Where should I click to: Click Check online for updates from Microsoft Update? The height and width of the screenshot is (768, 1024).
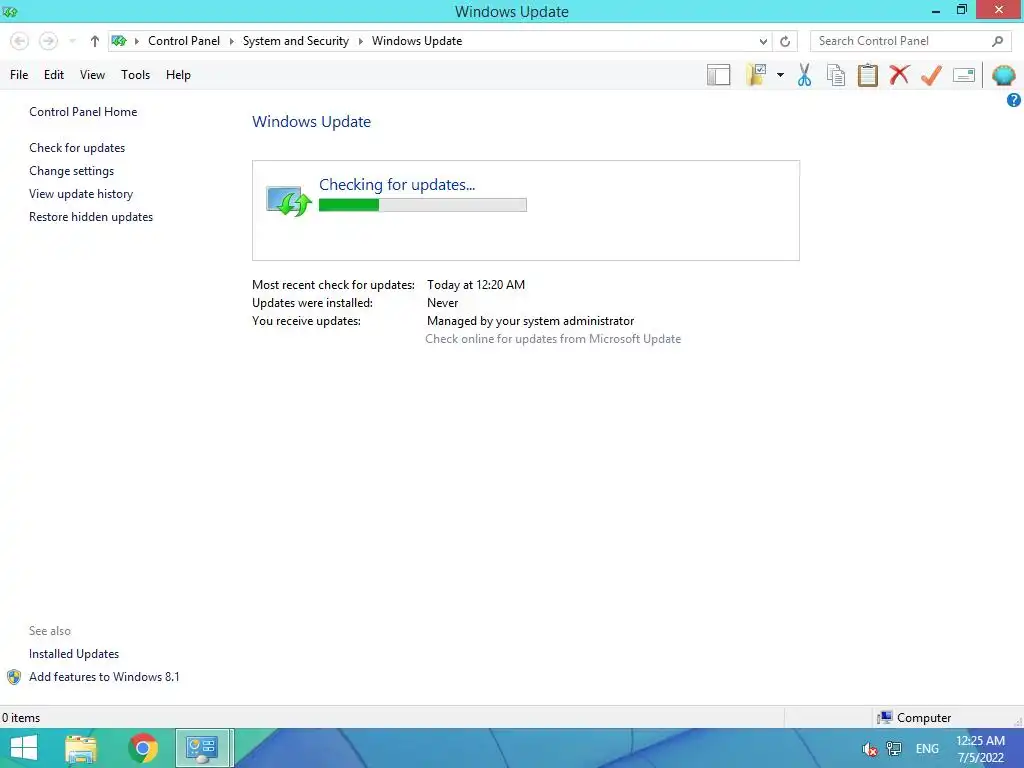click(x=553, y=339)
